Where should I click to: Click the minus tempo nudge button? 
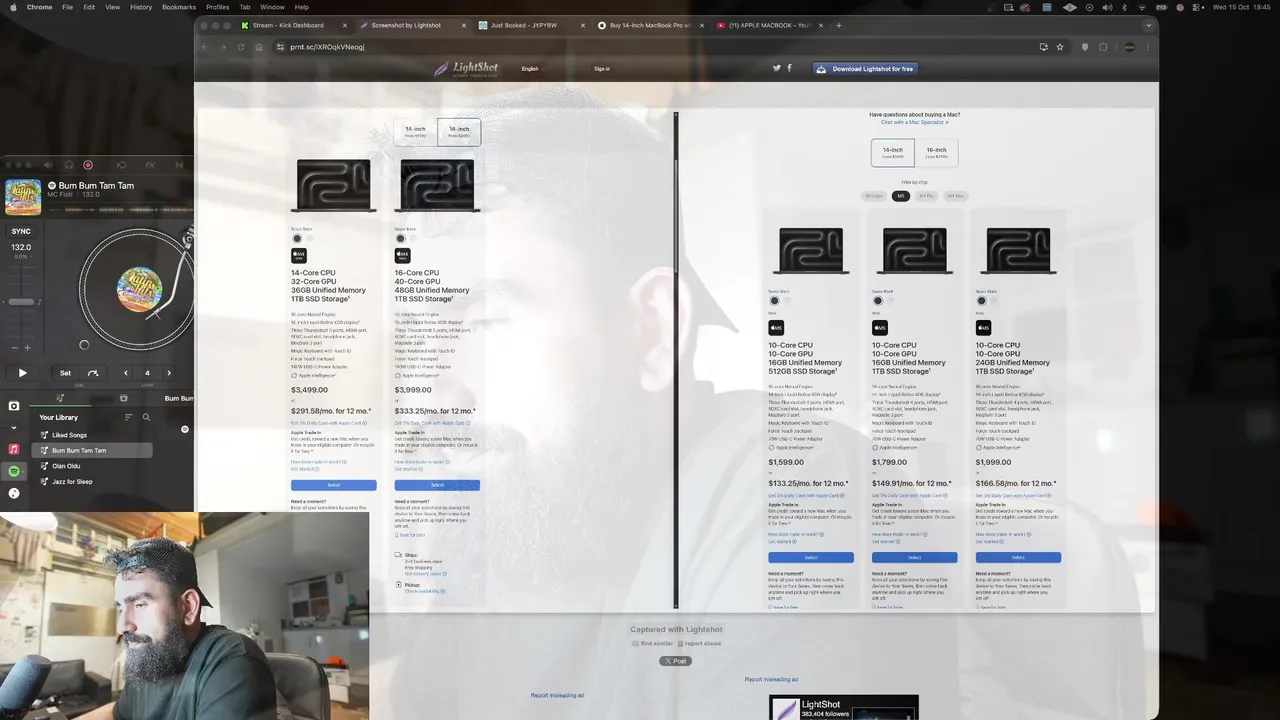click(13, 347)
